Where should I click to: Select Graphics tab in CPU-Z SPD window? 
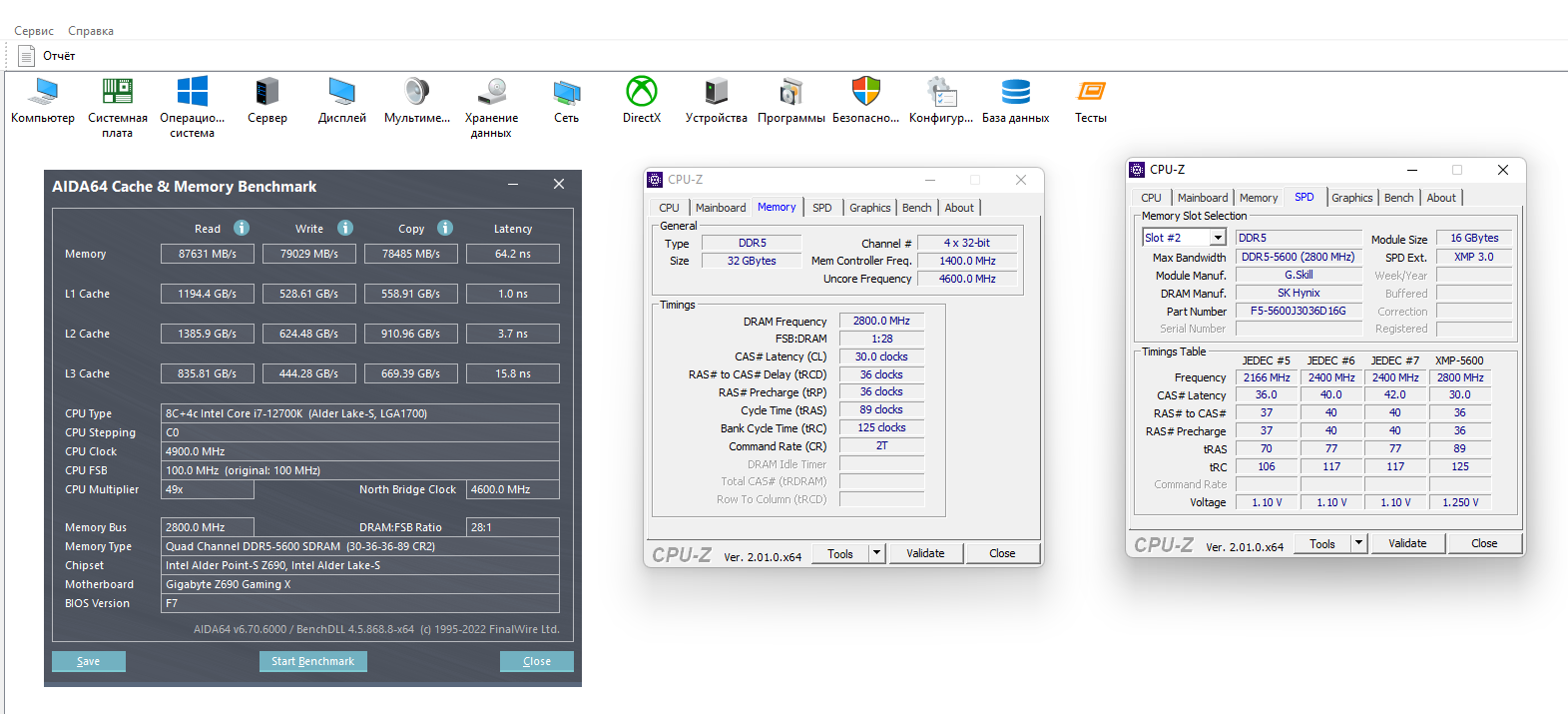pos(1352,198)
